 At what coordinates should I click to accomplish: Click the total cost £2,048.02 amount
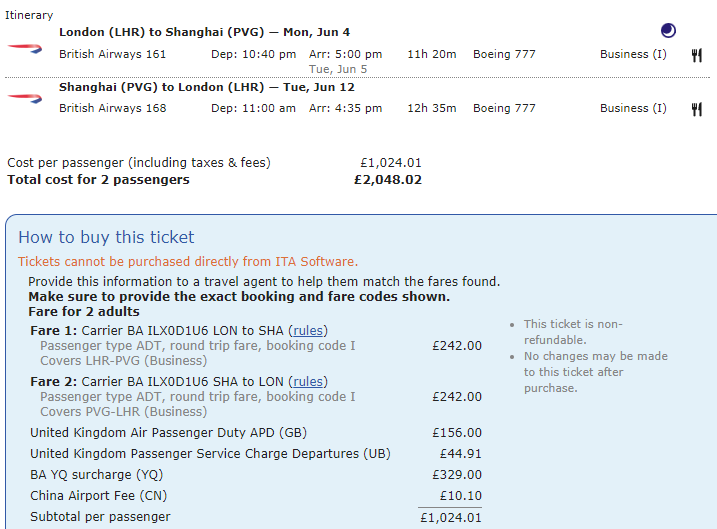pos(388,180)
